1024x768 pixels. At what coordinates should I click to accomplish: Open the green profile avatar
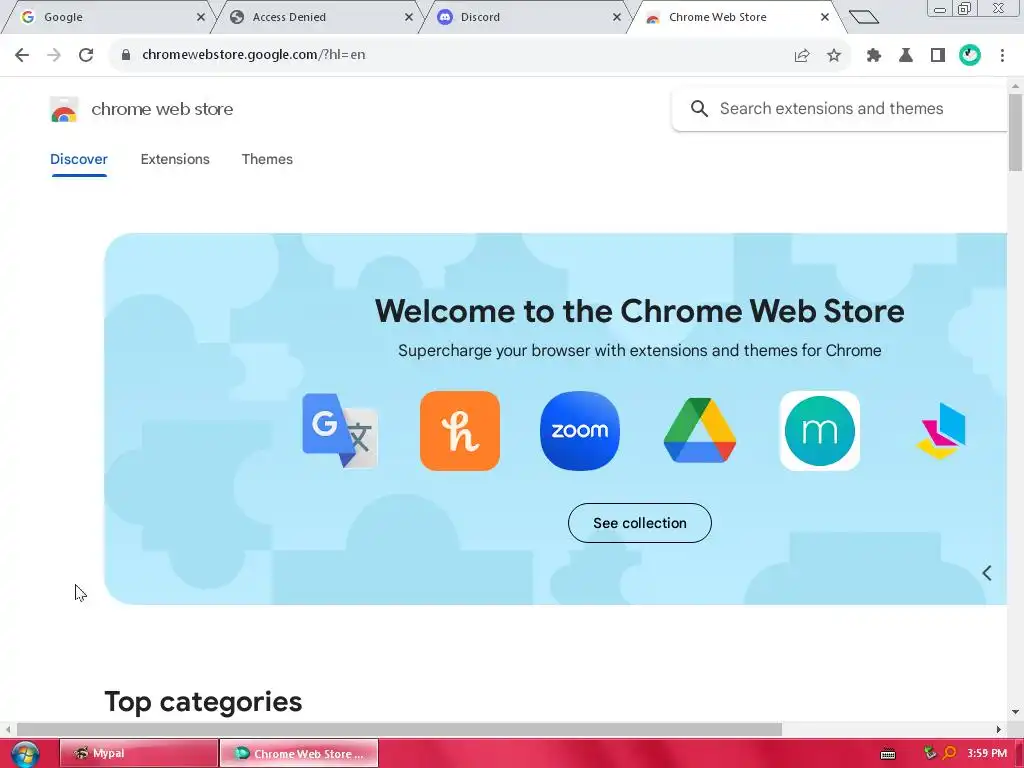click(x=970, y=56)
